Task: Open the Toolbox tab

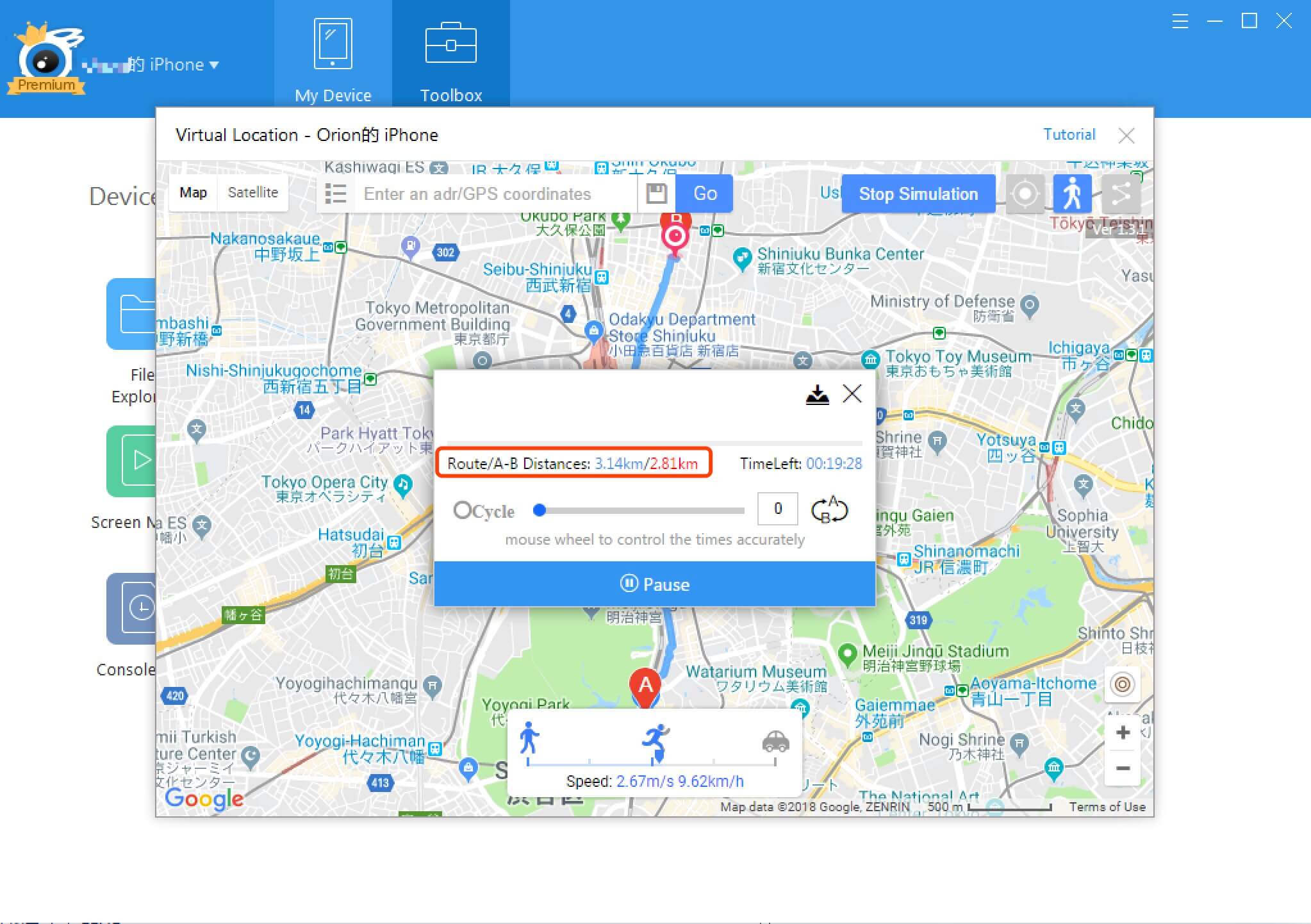Action: 451,55
